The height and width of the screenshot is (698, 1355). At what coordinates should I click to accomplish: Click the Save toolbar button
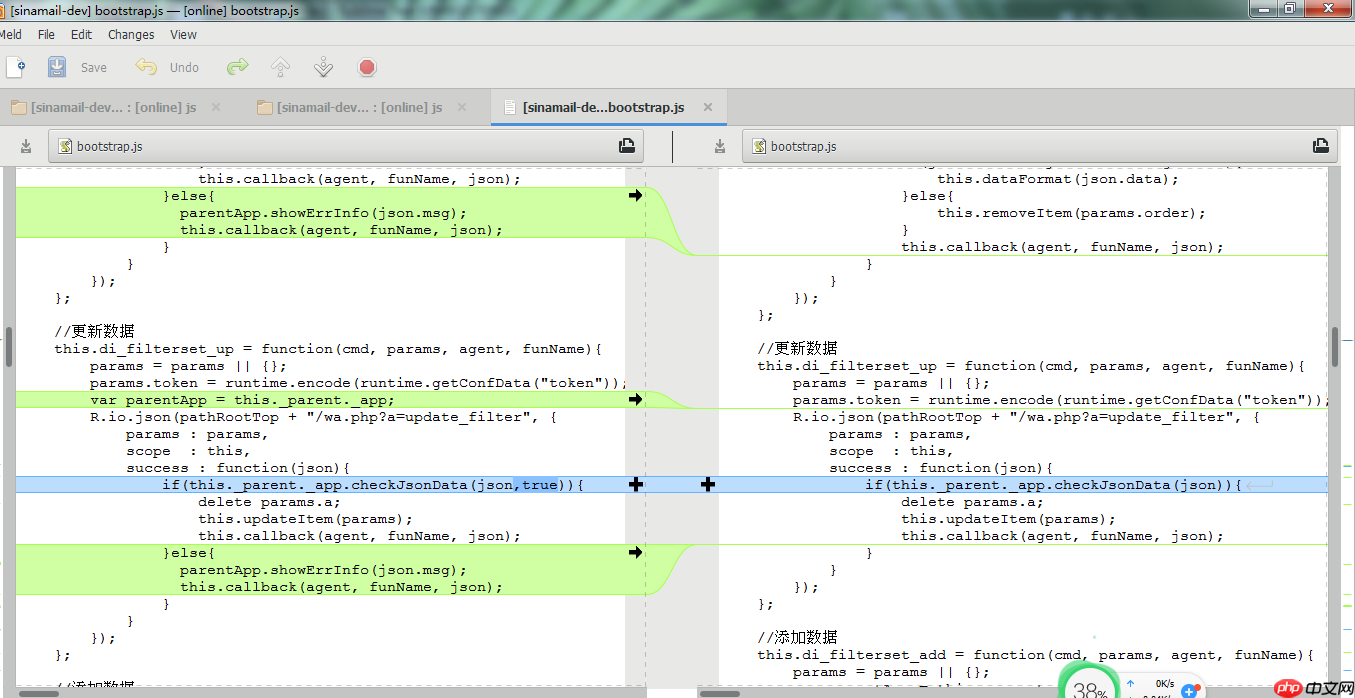point(78,67)
